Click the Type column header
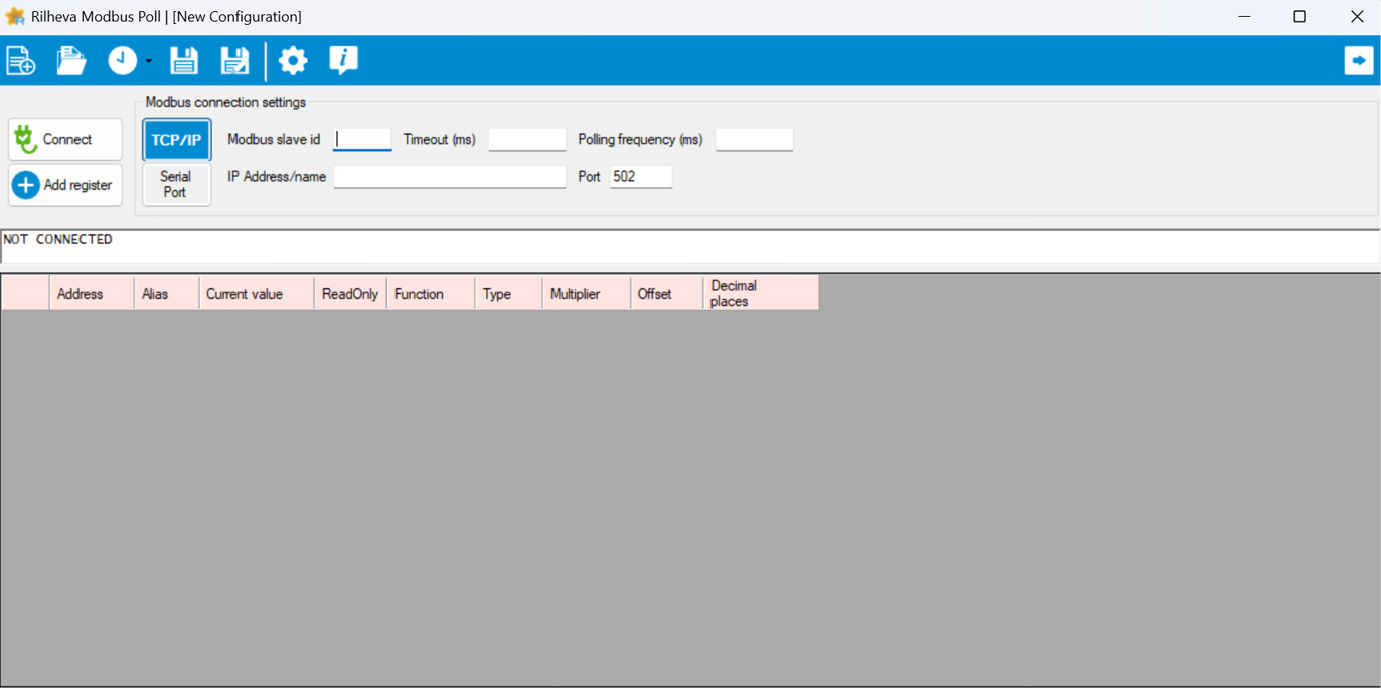The image size is (1381, 688). (x=508, y=294)
